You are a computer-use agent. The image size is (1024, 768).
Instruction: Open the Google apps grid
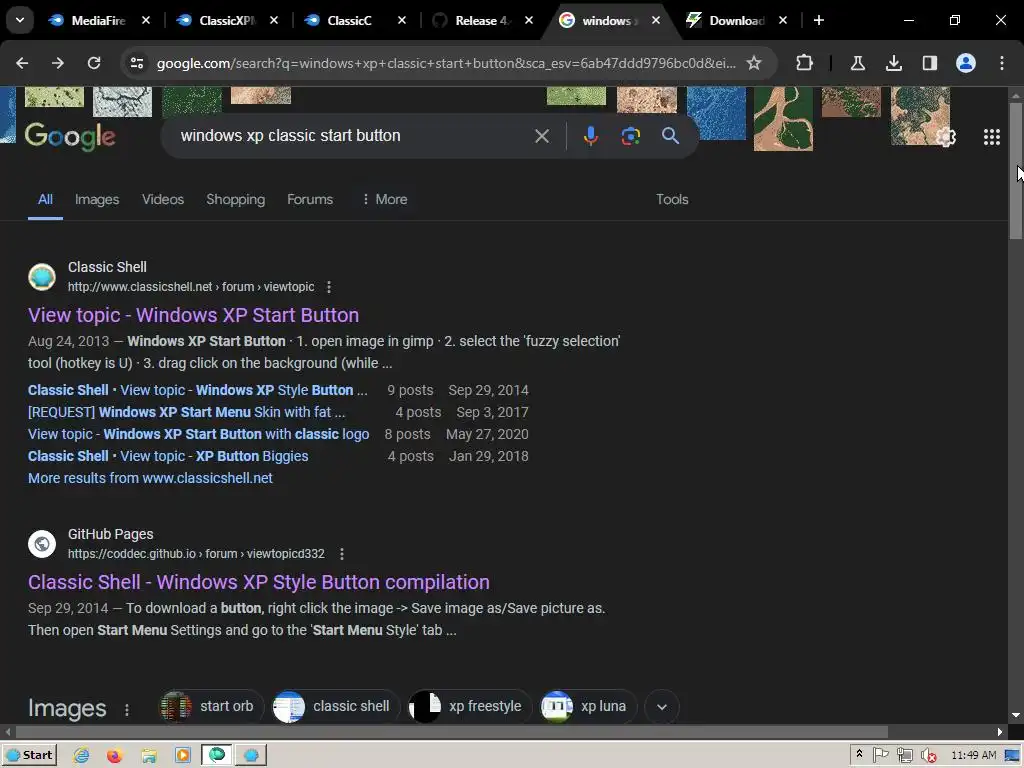(x=991, y=137)
